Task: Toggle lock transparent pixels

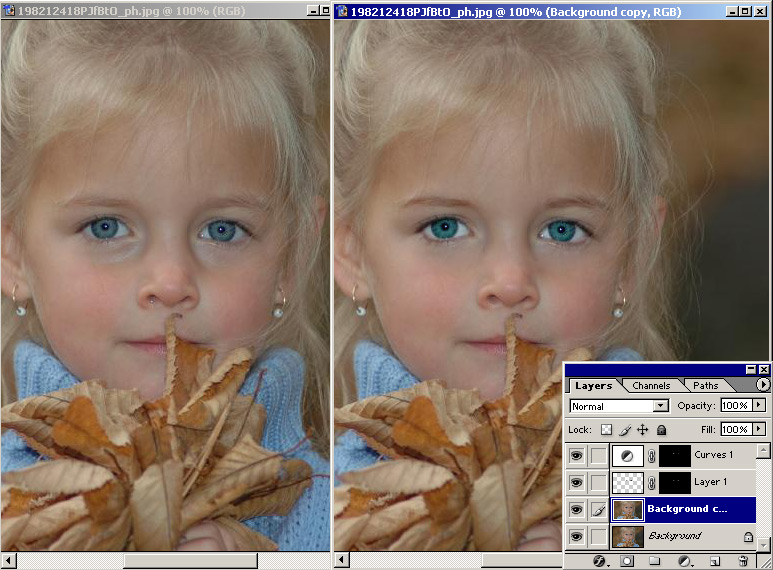Action: point(606,430)
